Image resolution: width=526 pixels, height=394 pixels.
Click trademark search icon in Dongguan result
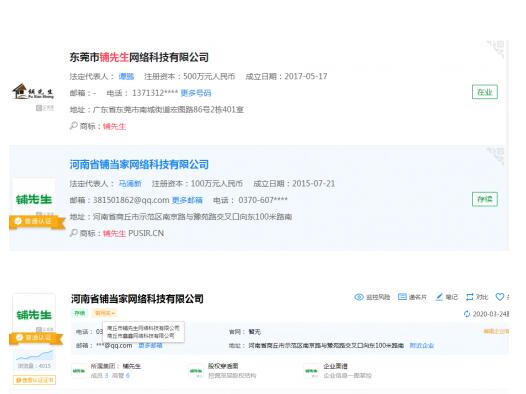click(x=73, y=126)
